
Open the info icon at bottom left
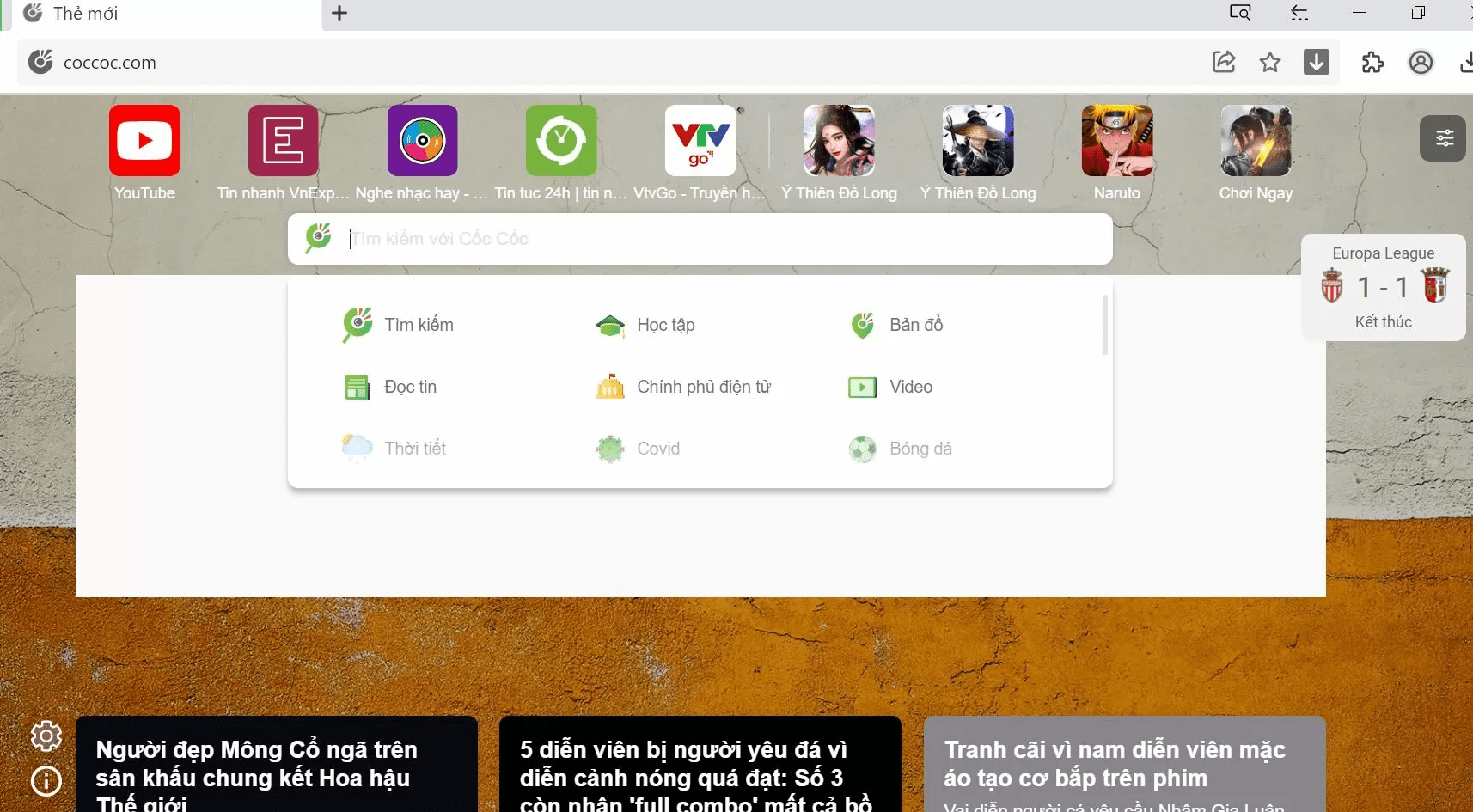(x=46, y=780)
